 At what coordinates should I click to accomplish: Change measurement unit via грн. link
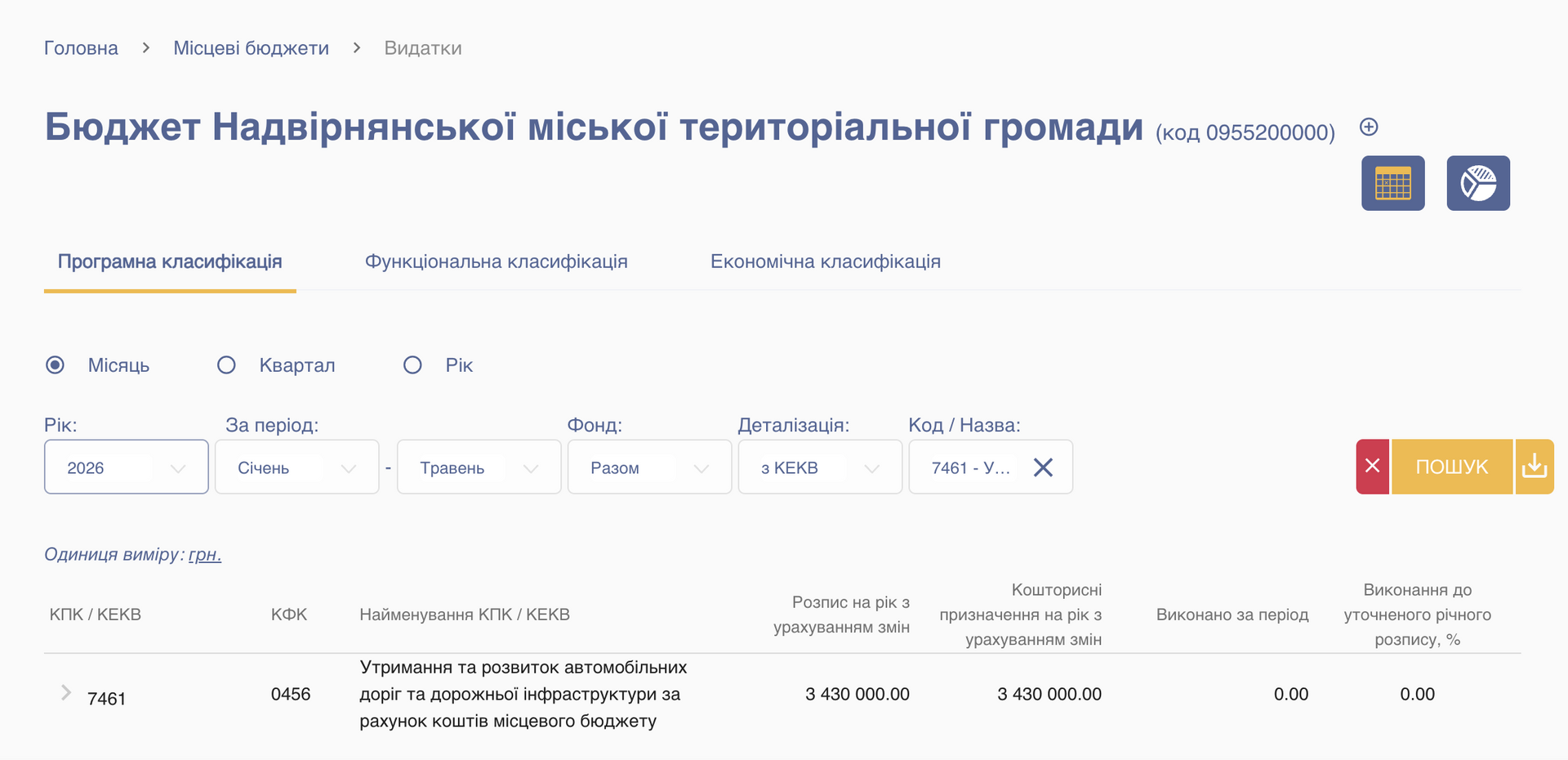205,555
